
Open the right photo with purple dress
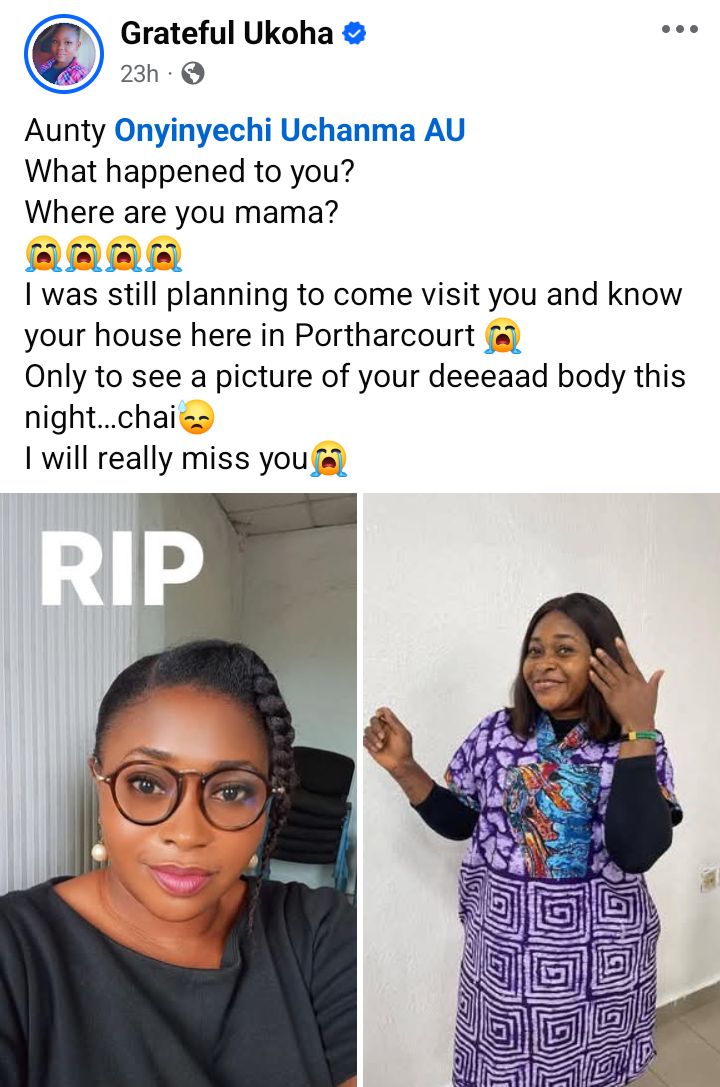tap(542, 790)
